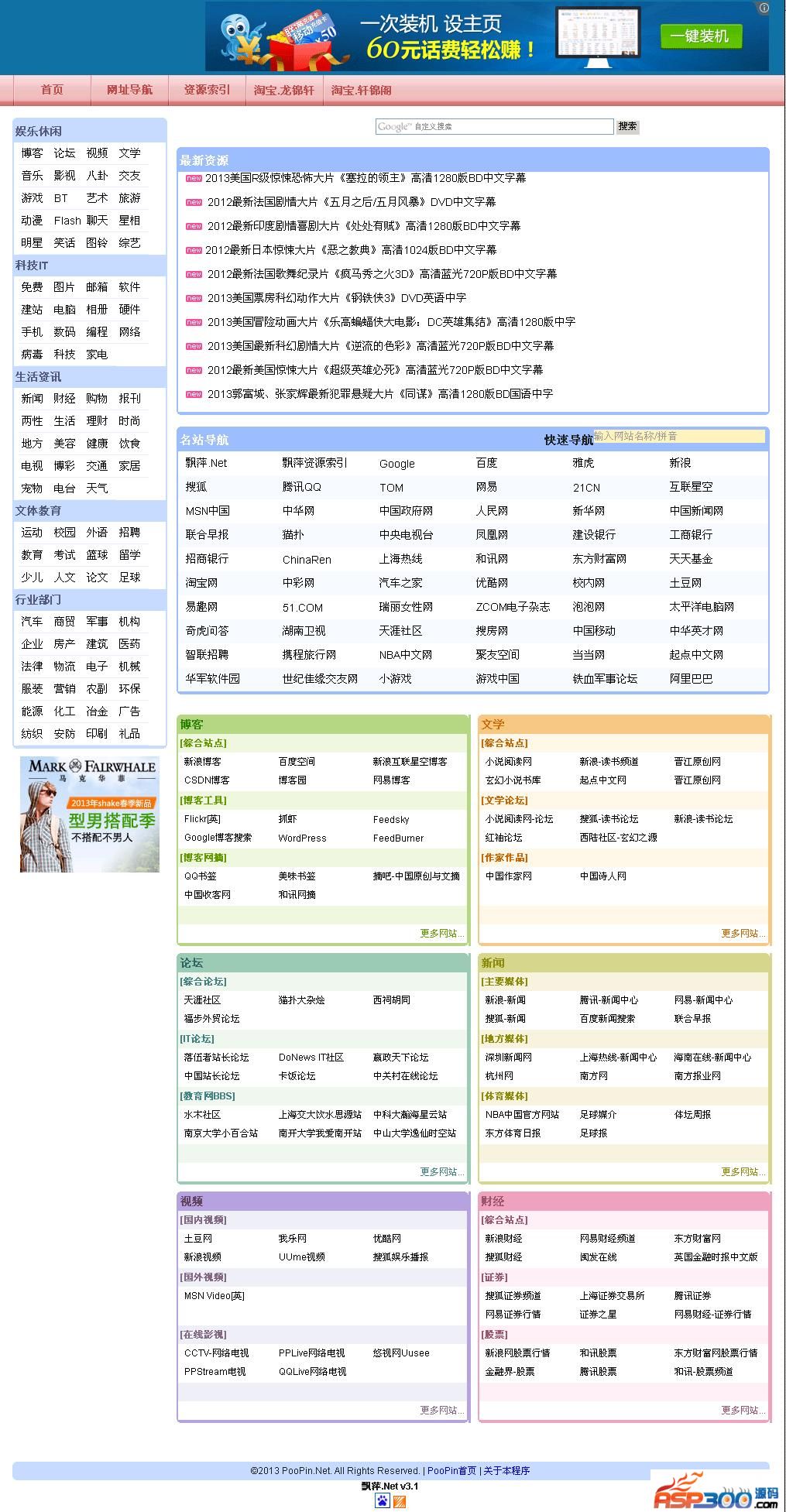Viewport: 786px width, 1512px height.
Task: Open 21CN in 名站导航
Action: [586, 488]
